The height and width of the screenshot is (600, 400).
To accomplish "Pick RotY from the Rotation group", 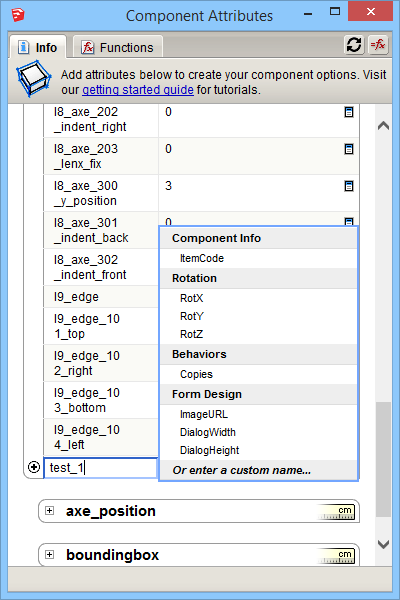I will 192,316.
